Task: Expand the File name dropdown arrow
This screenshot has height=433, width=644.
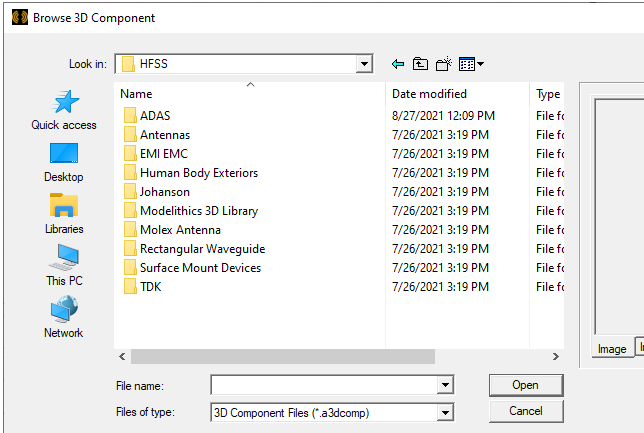Action: (445, 385)
